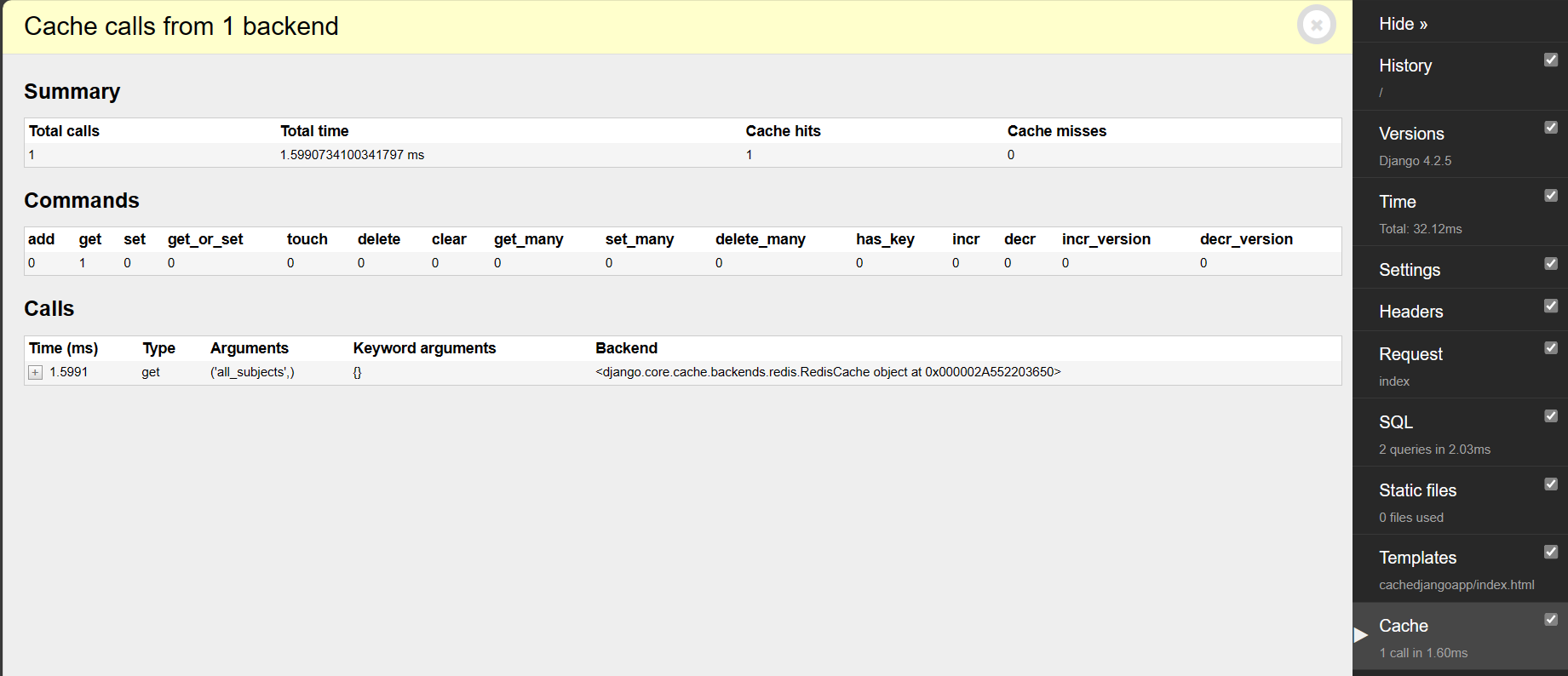The image size is (1568, 676).
Task: Click the Arguments column header
Action: point(249,348)
